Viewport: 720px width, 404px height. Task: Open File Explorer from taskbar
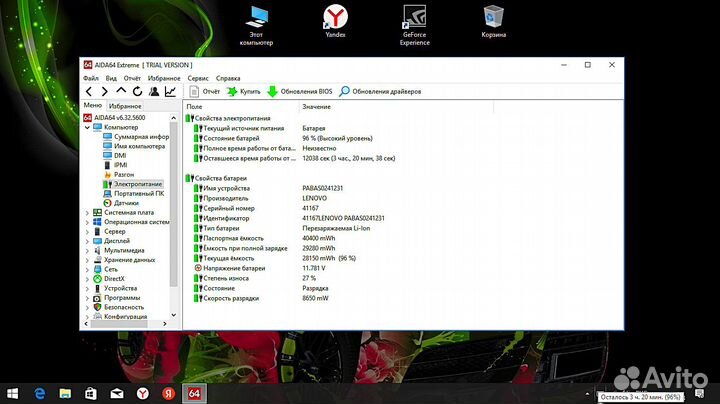[65, 393]
